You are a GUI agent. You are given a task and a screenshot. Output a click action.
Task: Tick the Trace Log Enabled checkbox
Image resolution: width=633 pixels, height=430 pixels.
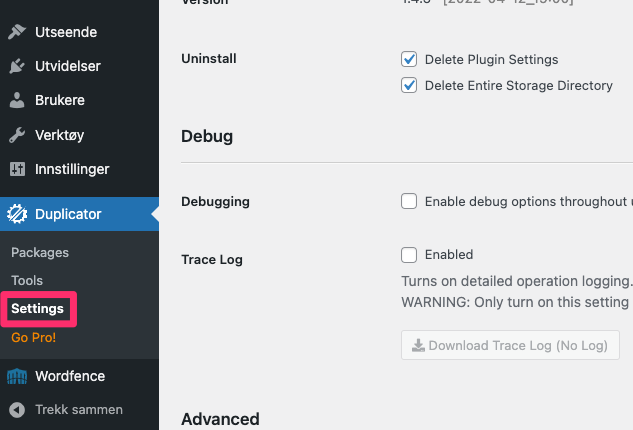409,255
